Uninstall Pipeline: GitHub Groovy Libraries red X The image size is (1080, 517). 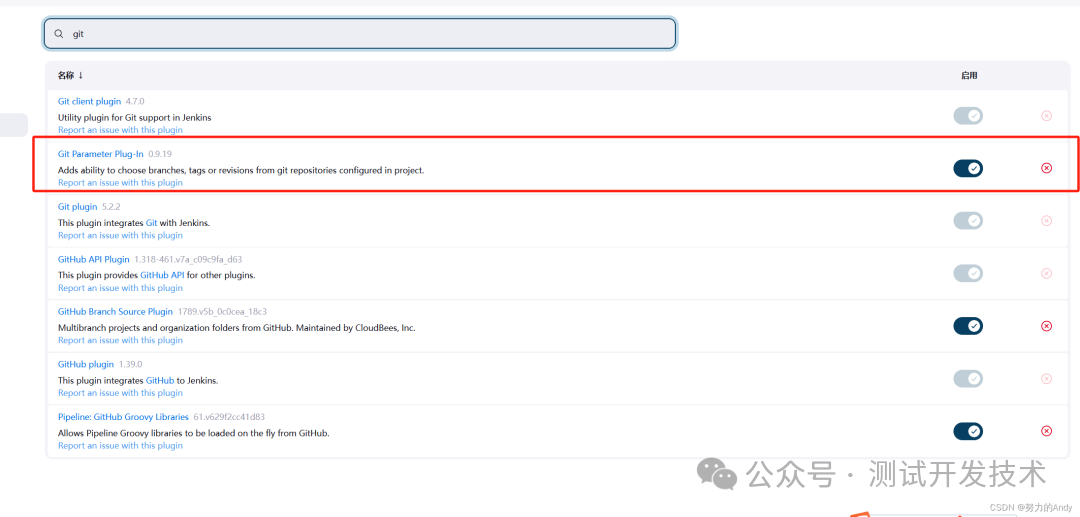(x=1046, y=431)
